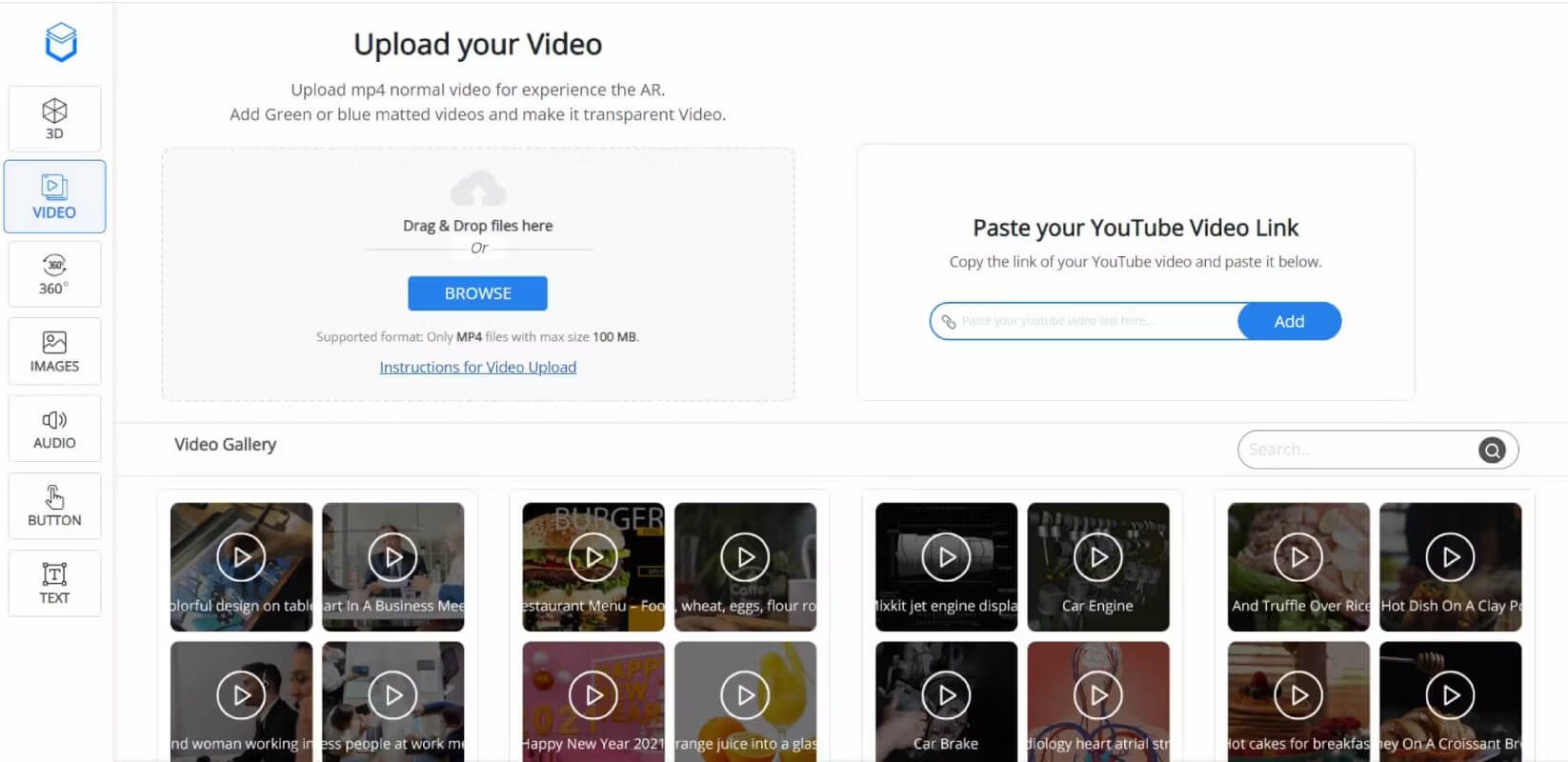The image size is (1568, 762).
Task: Click the Car Brake caption text
Action: coord(946,744)
